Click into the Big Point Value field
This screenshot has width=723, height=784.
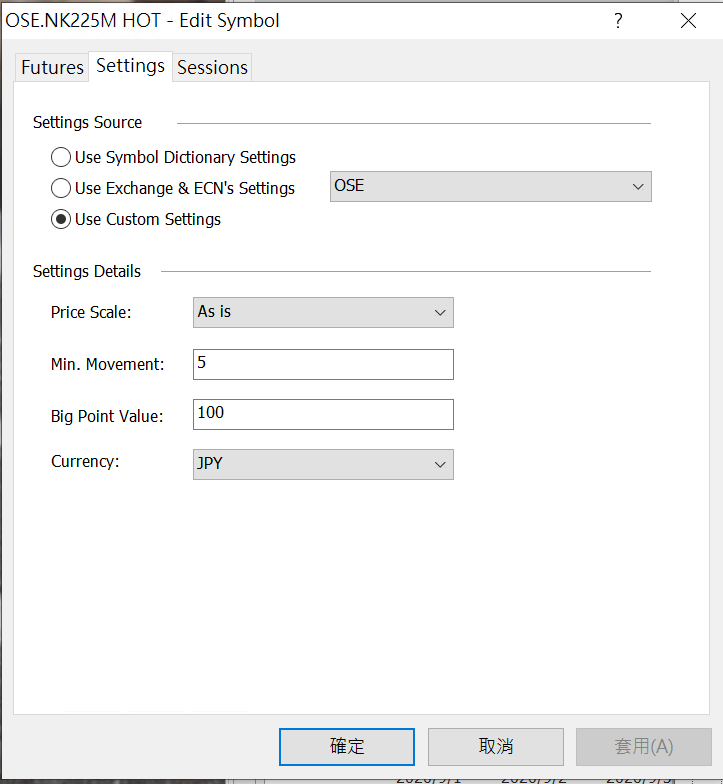click(323, 414)
